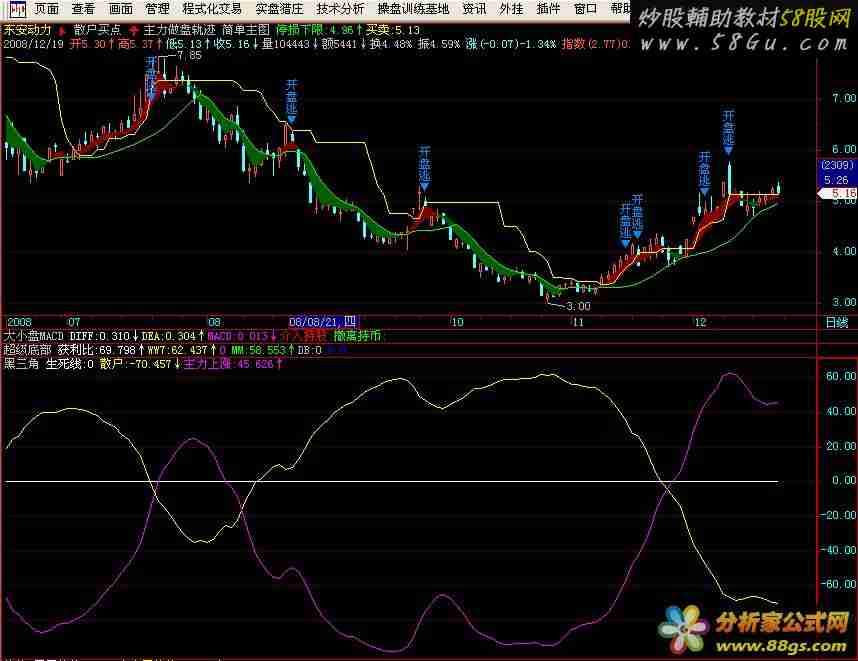This screenshot has height=661, width=858.
Task: Click the red 介入持股 label
Action: point(304,335)
